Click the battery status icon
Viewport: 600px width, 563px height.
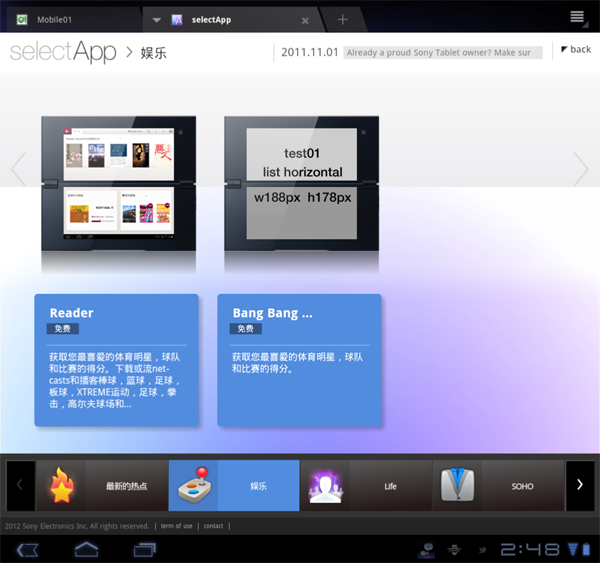586,549
